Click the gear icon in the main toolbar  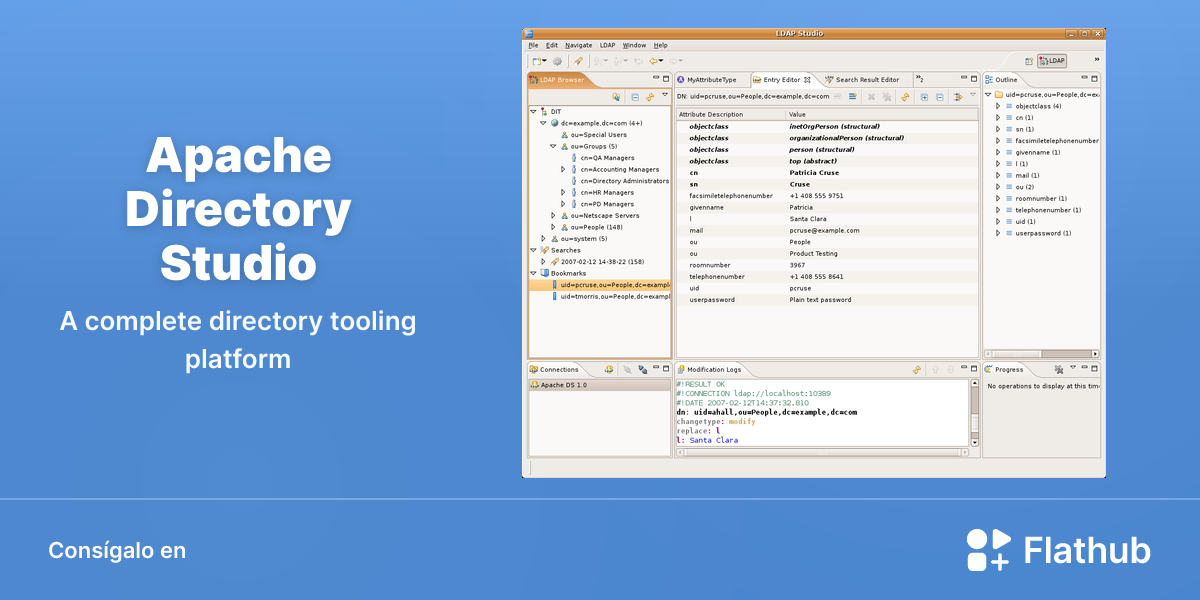pos(557,61)
